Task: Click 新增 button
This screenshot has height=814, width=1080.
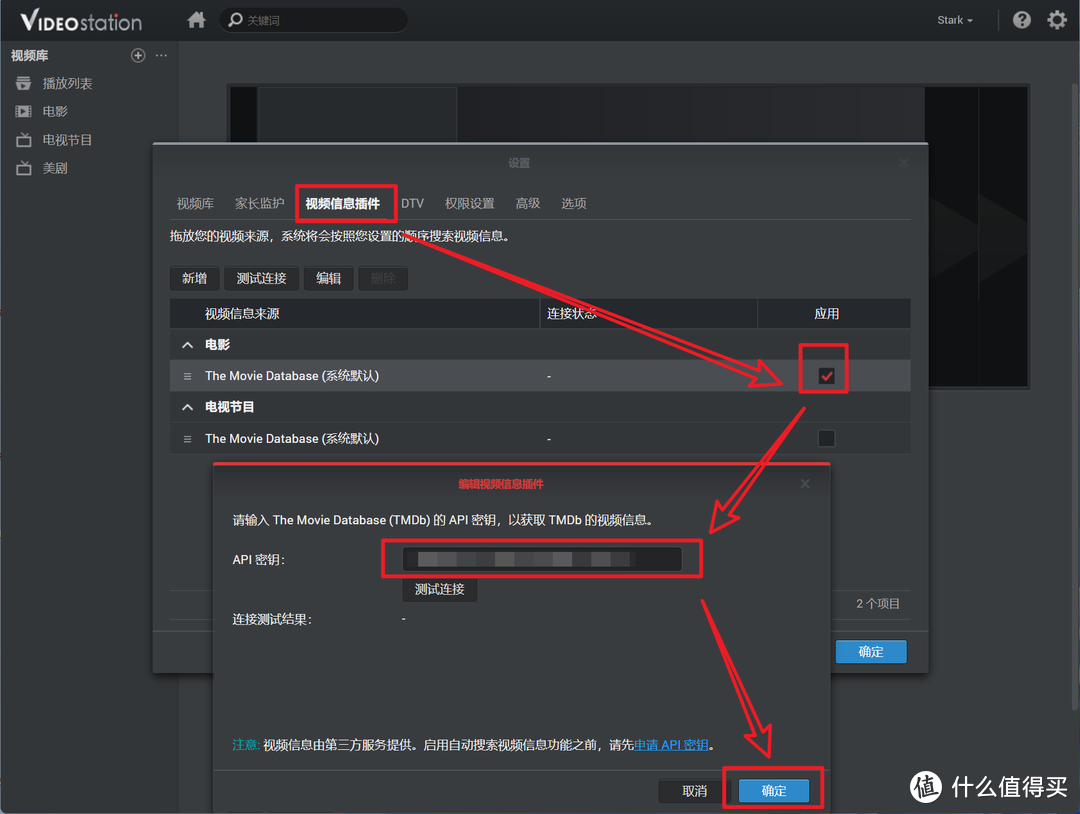Action: point(194,278)
